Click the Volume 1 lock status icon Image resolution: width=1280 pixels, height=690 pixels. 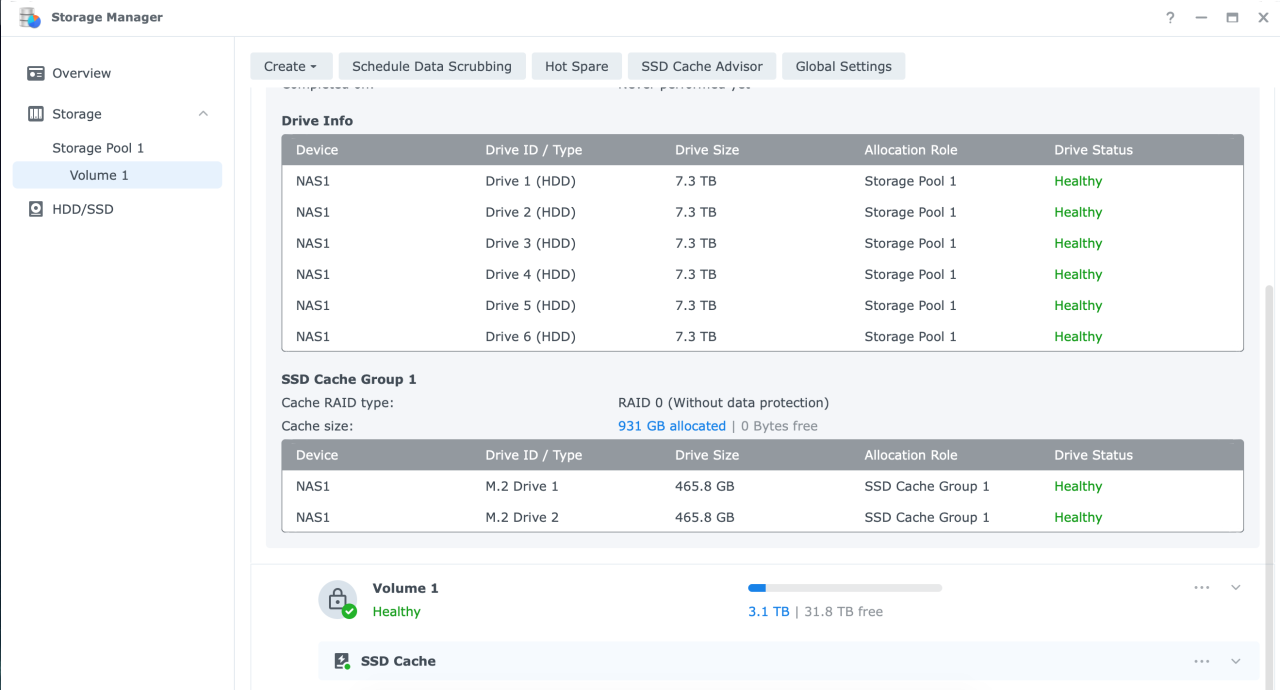point(338,600)
